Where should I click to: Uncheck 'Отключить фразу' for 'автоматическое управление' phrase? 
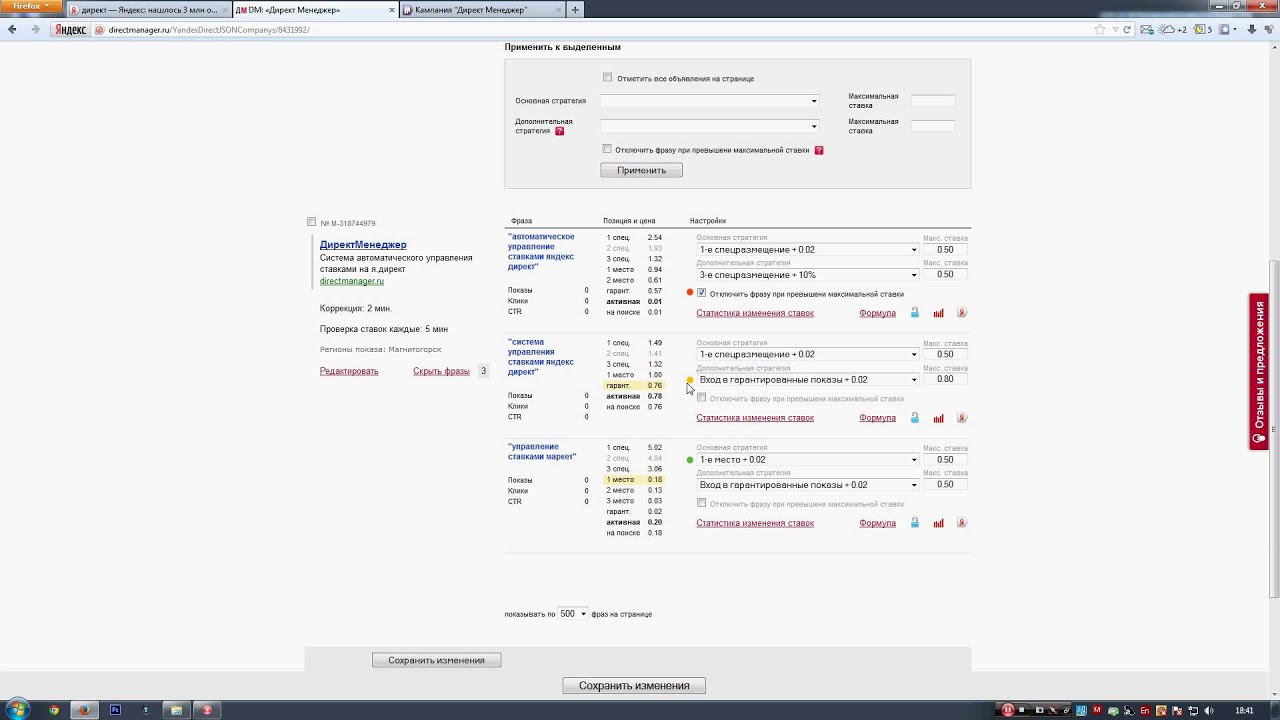[x=702, y=293]
